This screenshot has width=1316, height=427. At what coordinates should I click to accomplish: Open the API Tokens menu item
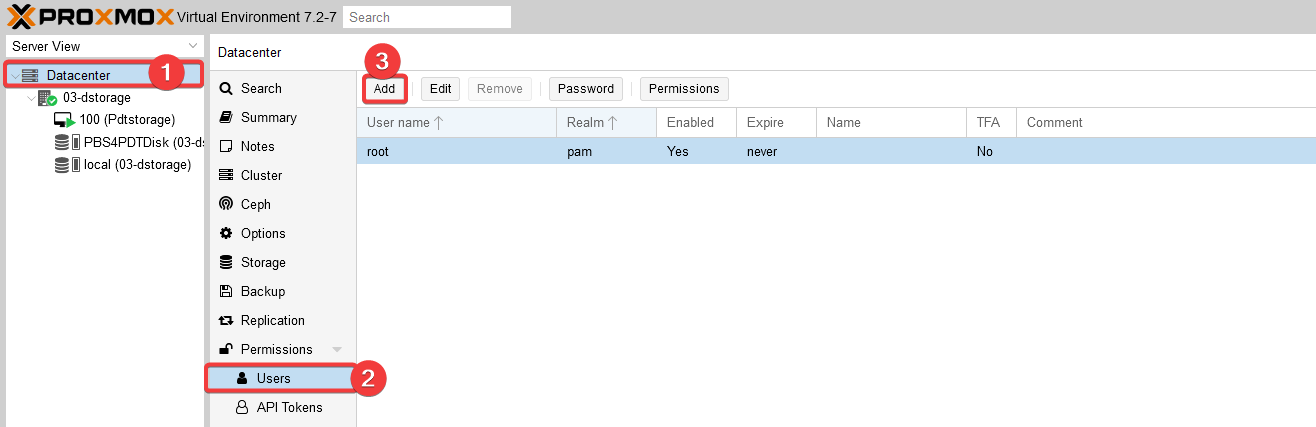coord(283,408)
